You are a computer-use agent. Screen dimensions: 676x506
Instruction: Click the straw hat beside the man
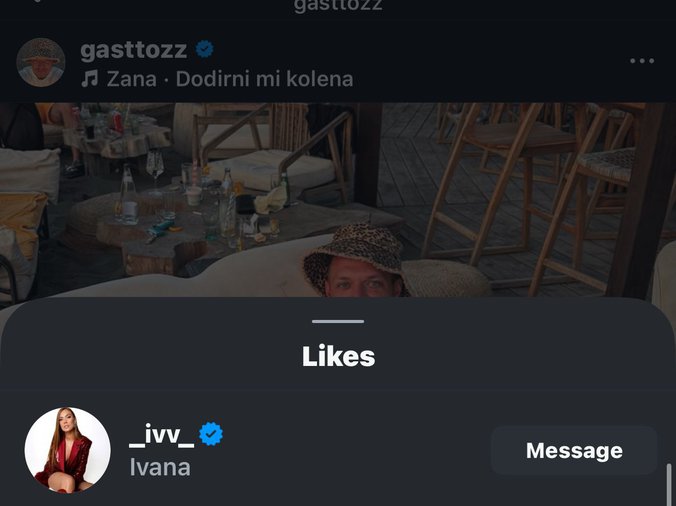pos(446,278)
